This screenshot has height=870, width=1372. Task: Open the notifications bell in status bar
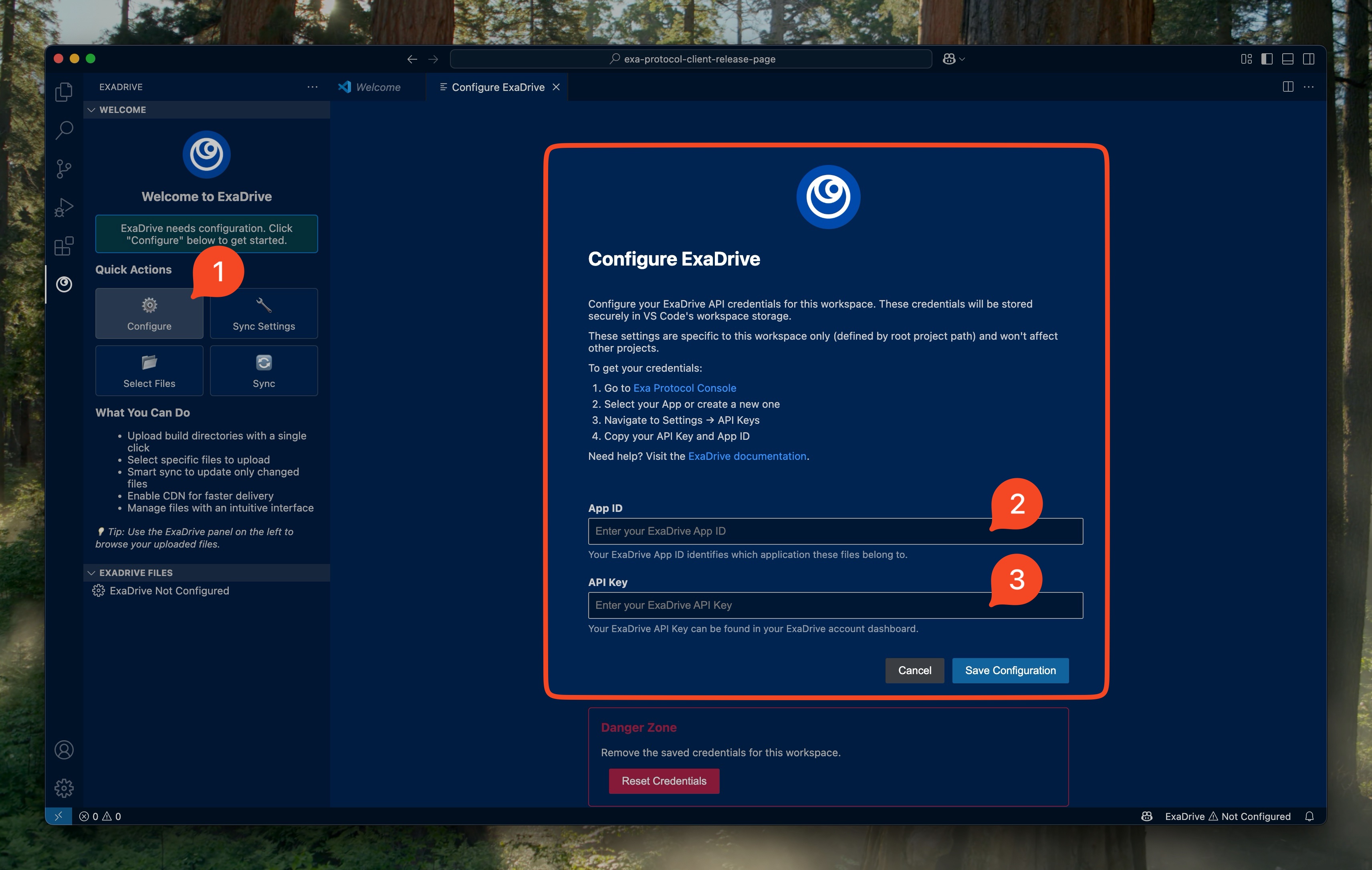(1309, 816)
